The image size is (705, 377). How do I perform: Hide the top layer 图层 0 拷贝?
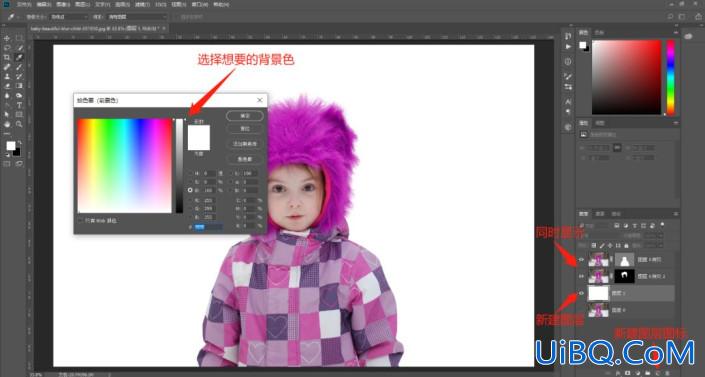tap(581, 260)
